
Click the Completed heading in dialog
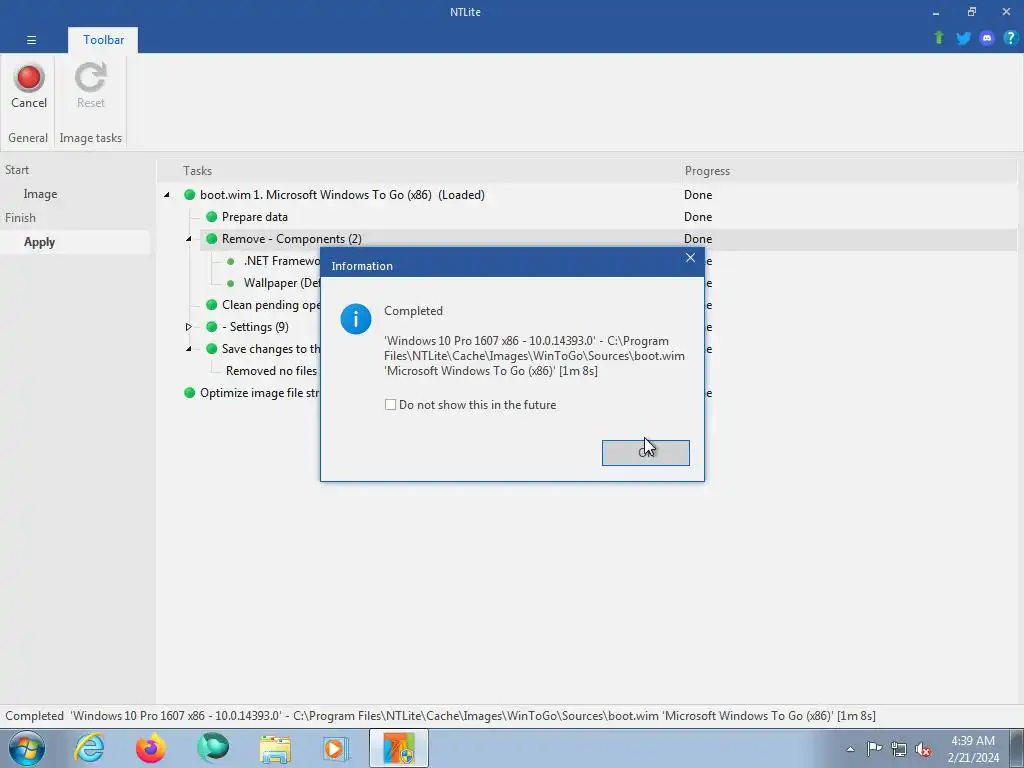pyautogui.click(x=413, y=311)
